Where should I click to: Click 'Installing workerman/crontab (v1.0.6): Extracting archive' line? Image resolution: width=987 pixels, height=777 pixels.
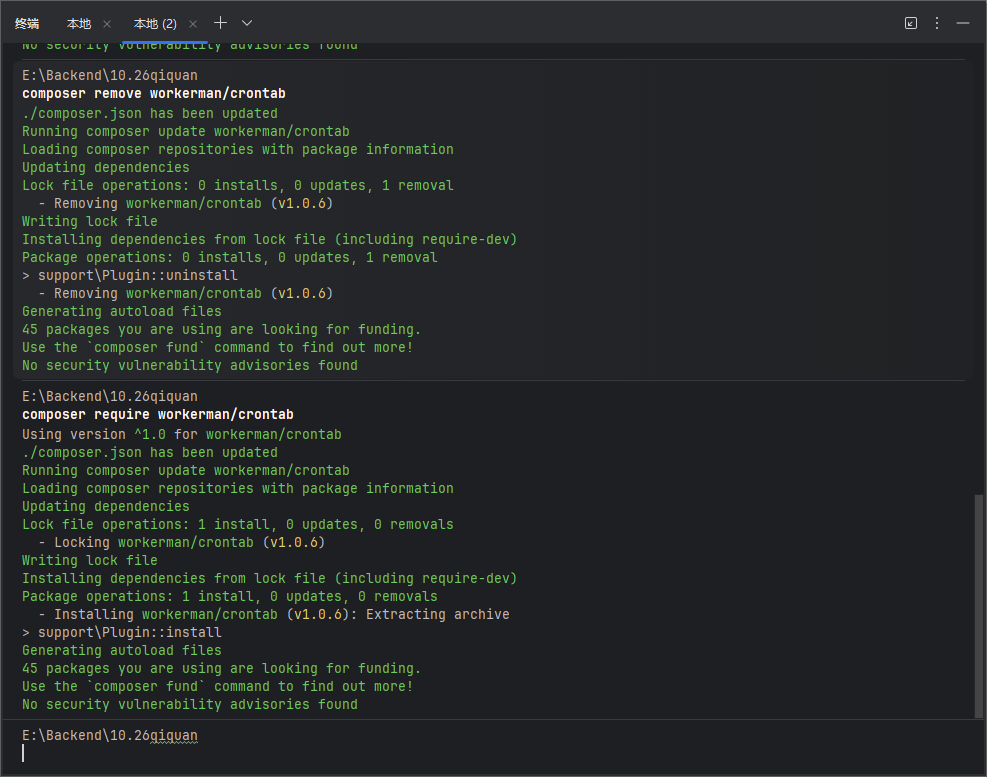click(x=274, y=614)
